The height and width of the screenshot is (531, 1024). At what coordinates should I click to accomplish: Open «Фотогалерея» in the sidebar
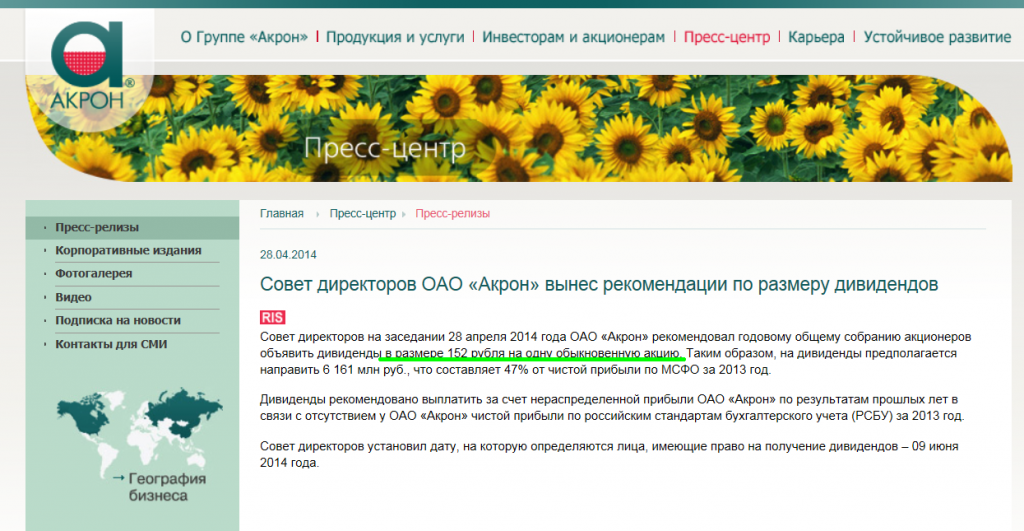[94, 273]
